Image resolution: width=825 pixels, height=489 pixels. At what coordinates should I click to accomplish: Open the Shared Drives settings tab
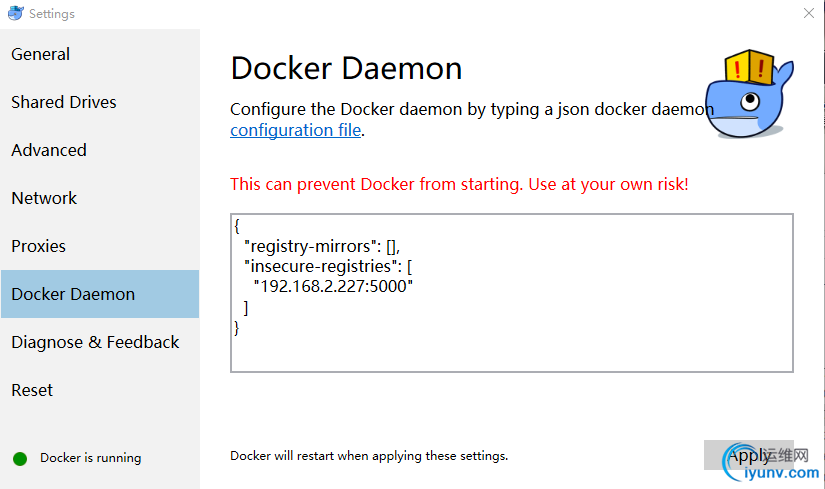[99, 102]
